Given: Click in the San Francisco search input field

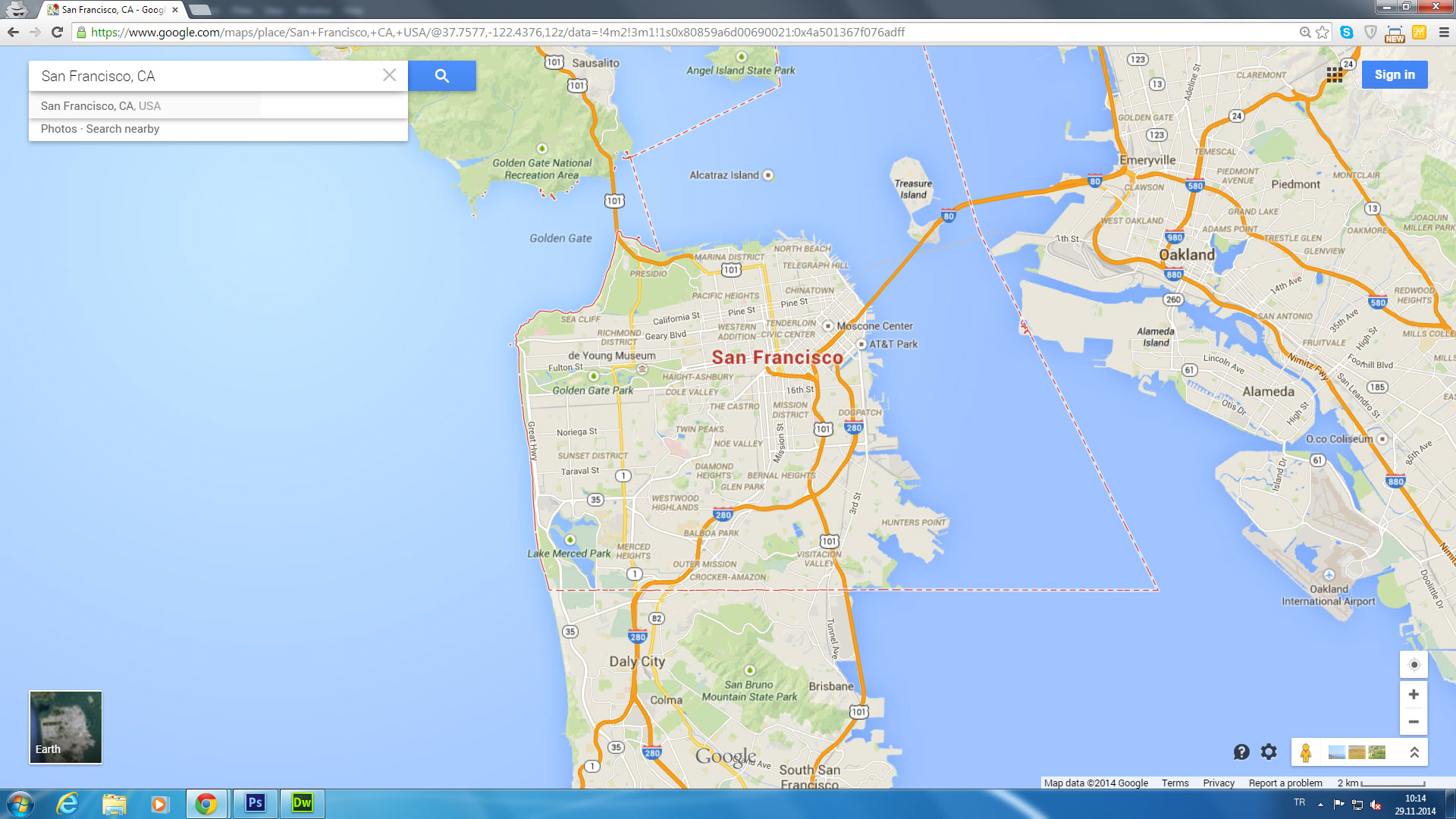Looking at the screenshot, I should tap(205, 76).
